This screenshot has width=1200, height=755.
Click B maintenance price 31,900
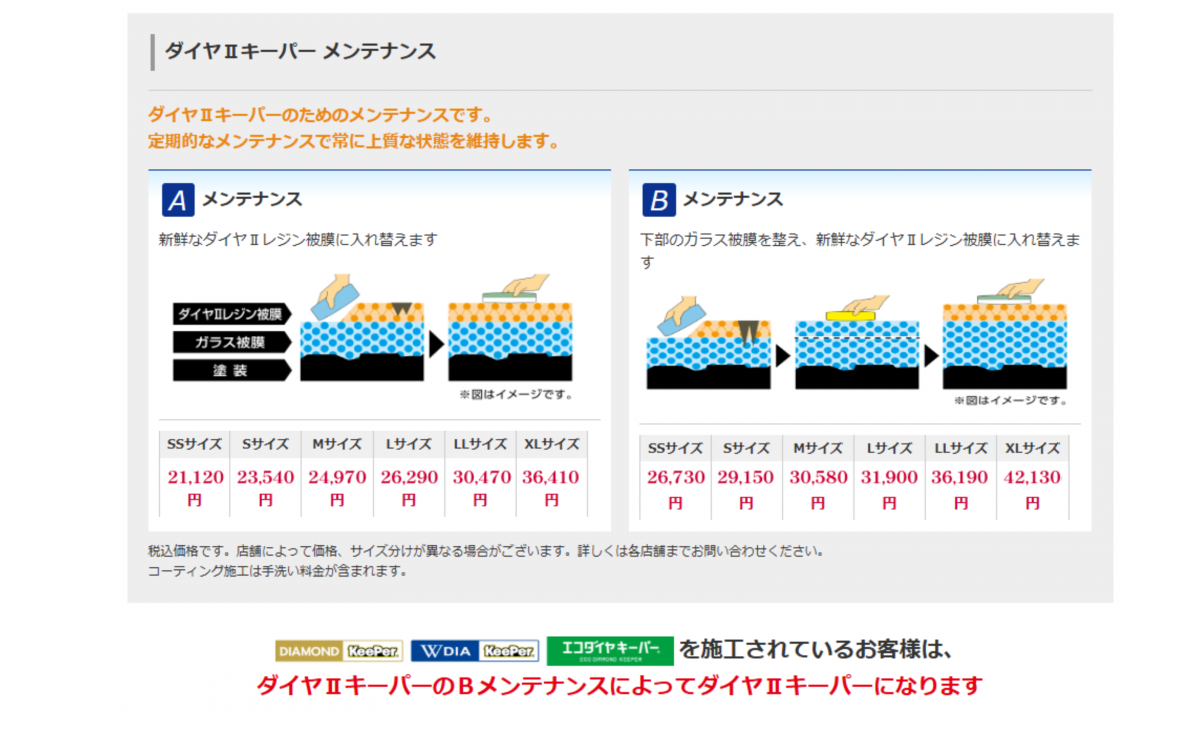pos(889,478)
